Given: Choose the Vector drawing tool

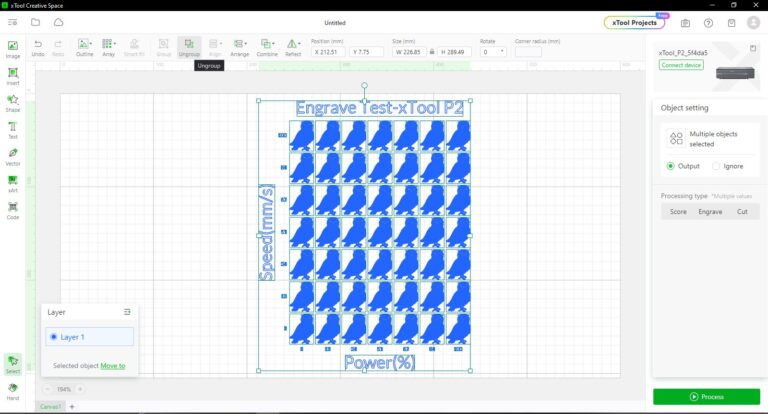Looking at the screenshot, I should tap(13, 154).
